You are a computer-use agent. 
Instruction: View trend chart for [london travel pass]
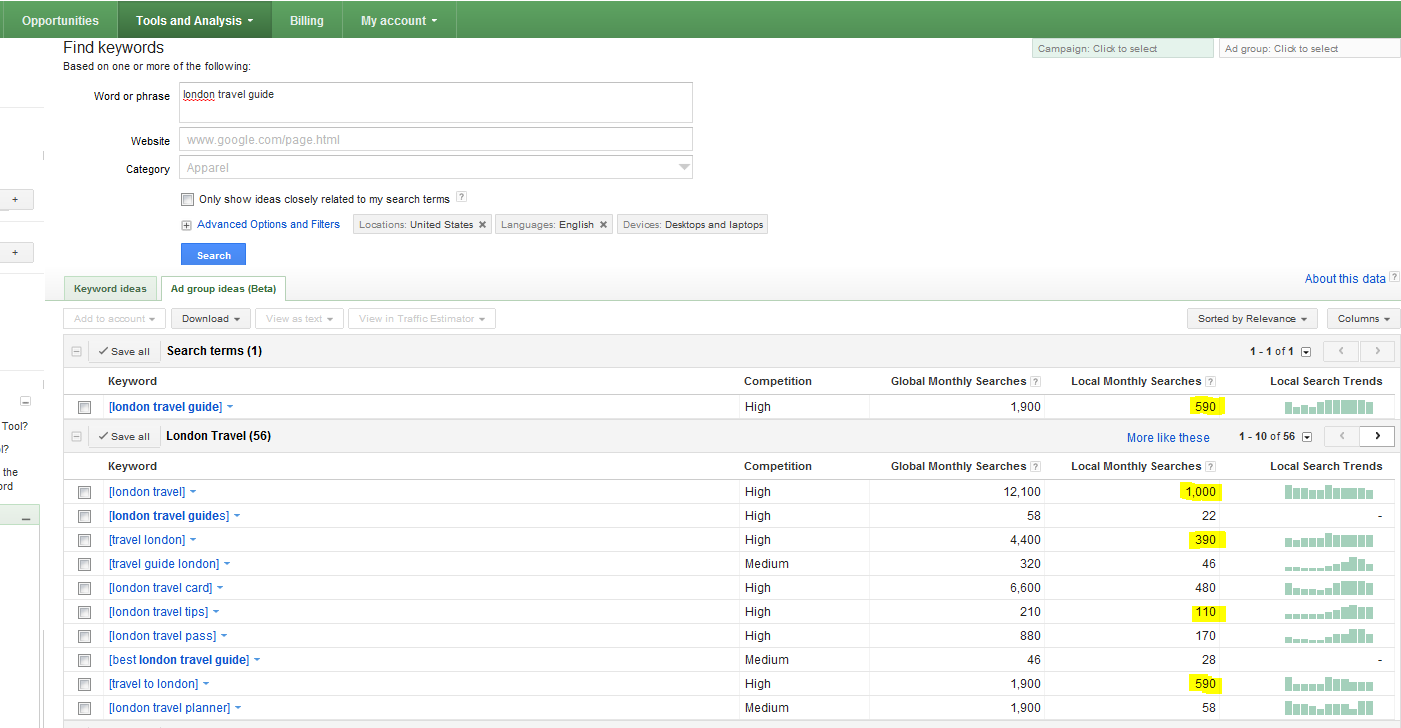[1329, 635]
